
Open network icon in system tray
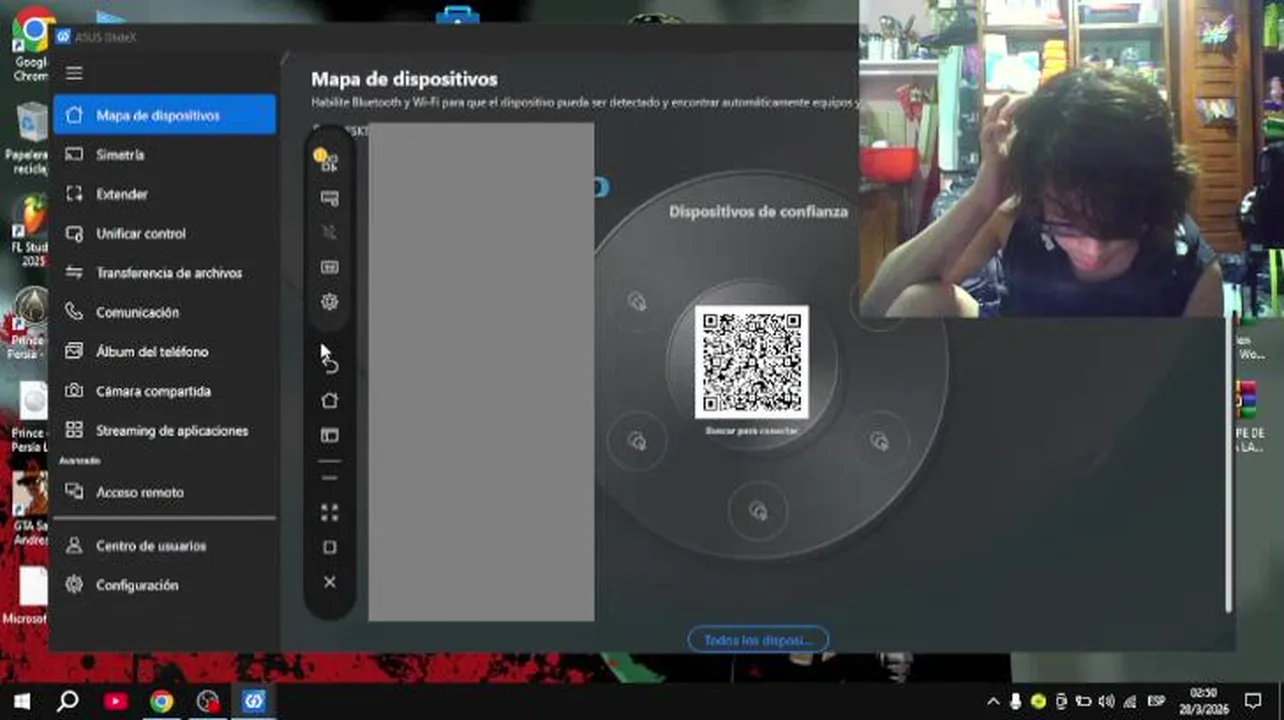[1129, 701]
